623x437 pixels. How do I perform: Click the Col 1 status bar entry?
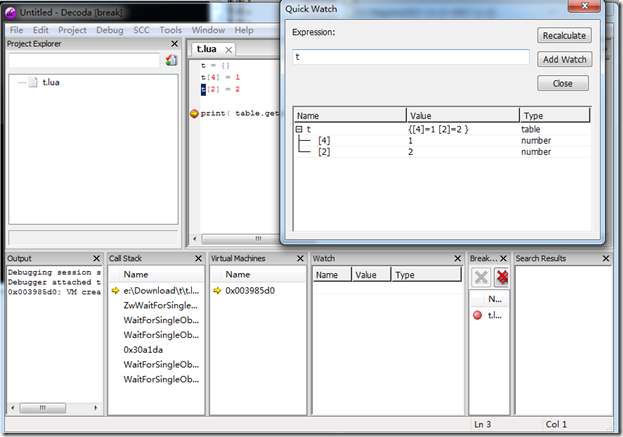click(556, 424)
